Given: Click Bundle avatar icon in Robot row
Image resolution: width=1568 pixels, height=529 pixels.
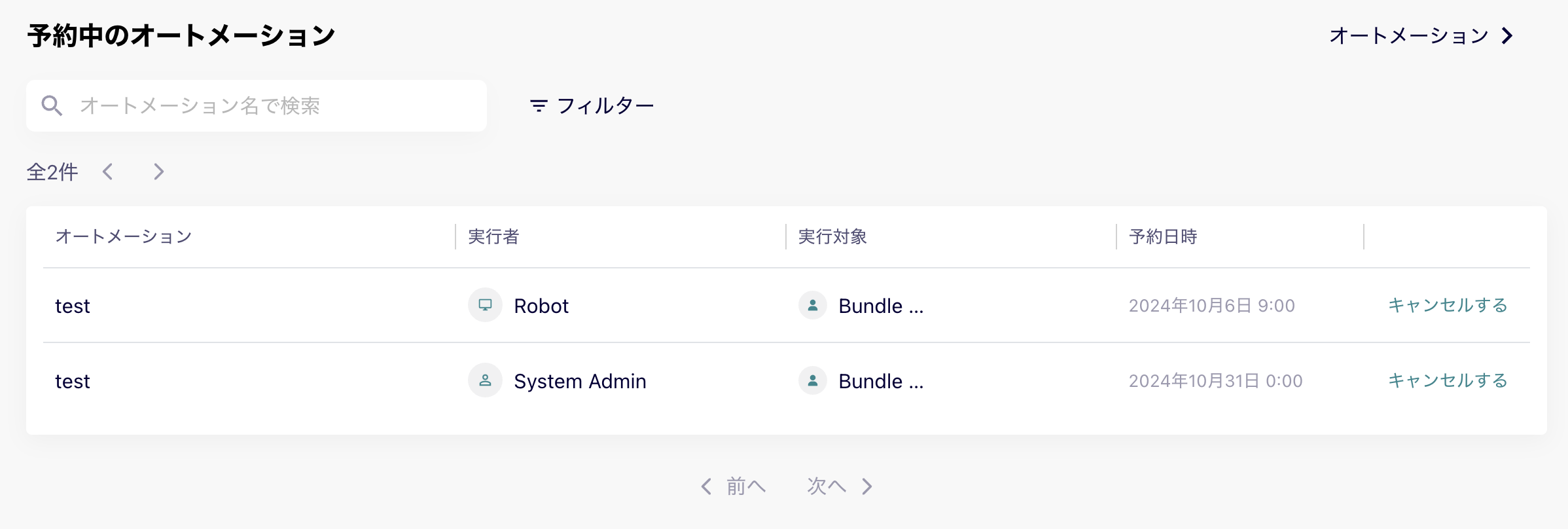Looking at the screenshot, I should point(813,305).
